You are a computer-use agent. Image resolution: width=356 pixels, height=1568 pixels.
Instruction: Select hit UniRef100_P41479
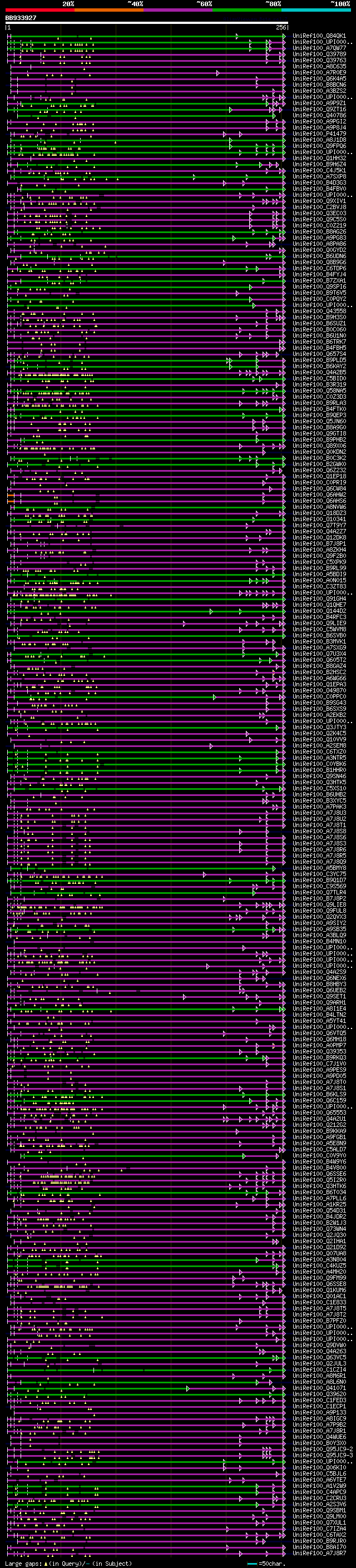[319, 134]
